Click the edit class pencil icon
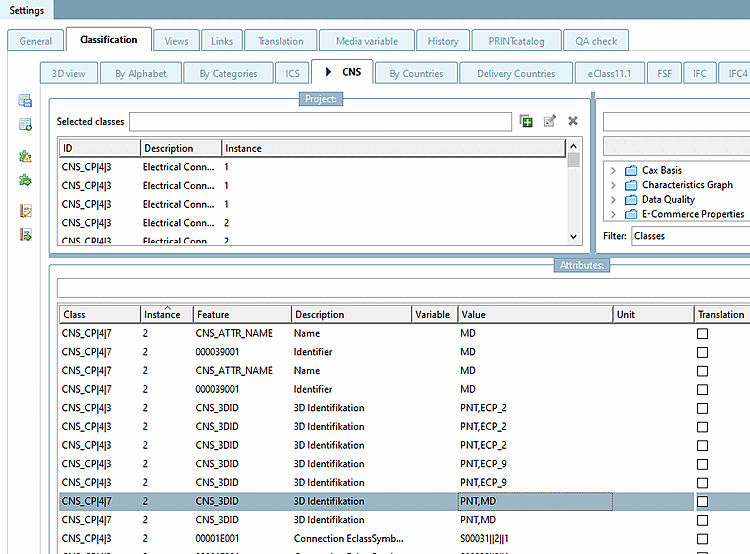The width and height of the screenshot is (750, 554). (550, 121)
